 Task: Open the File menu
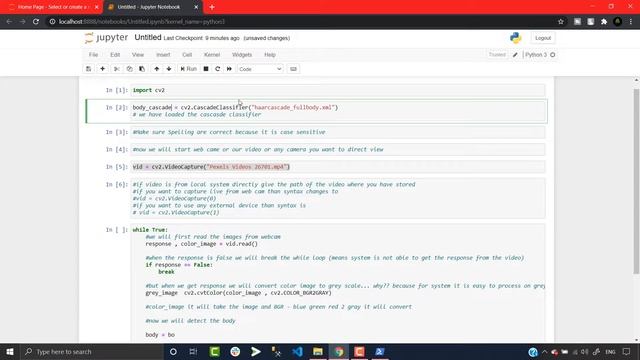tap(93, 55)
